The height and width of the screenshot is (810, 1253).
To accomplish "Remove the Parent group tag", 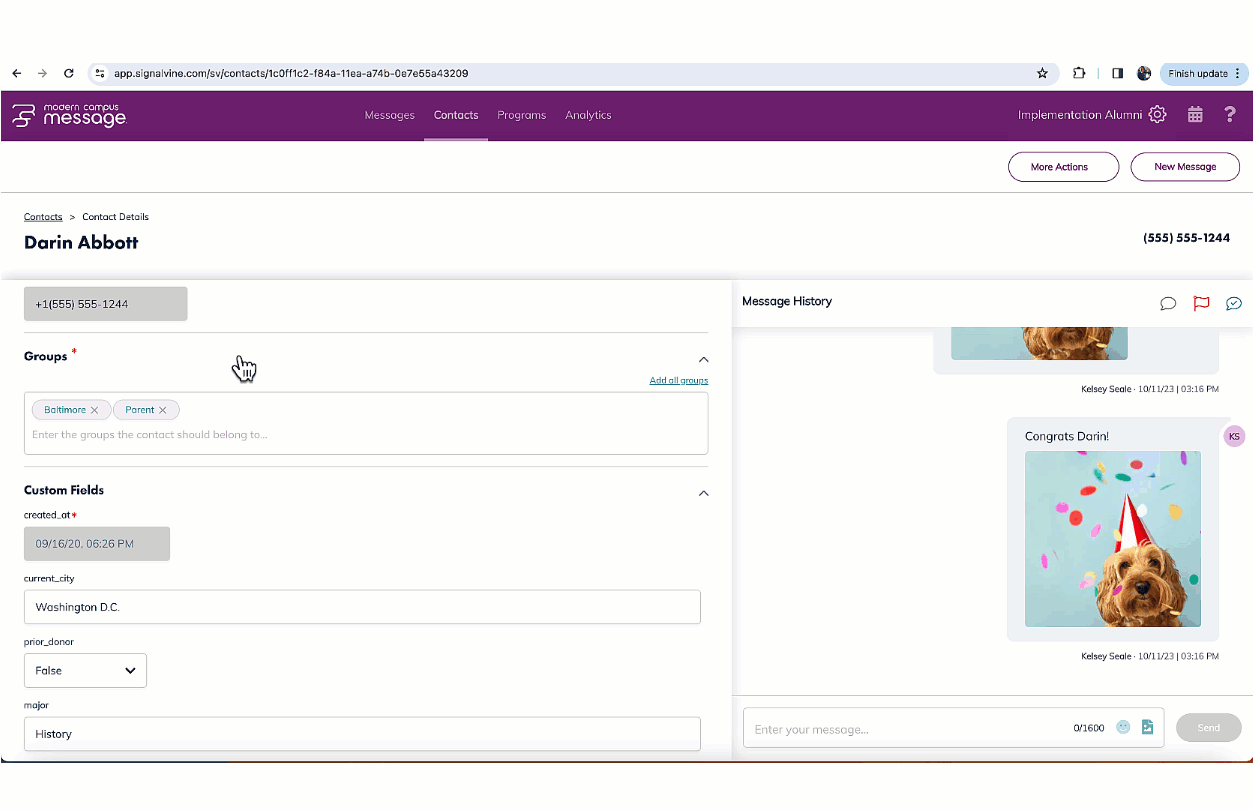I will click(162, 410).
